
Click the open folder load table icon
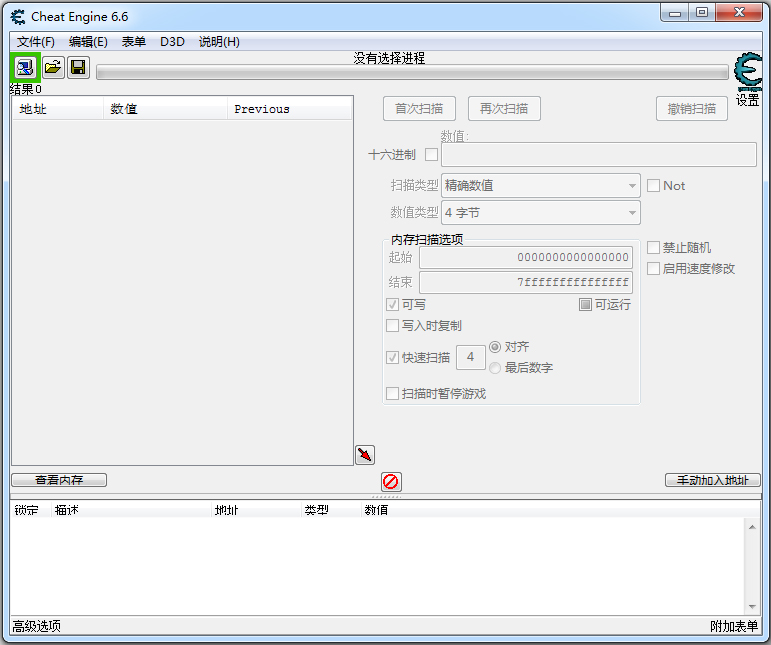point(53,67)
